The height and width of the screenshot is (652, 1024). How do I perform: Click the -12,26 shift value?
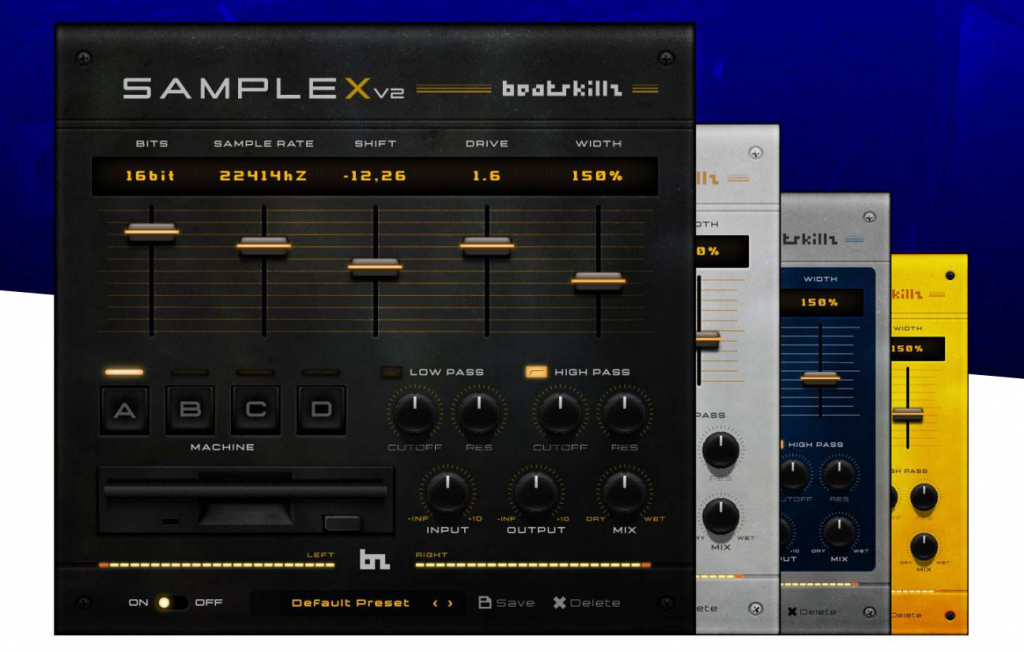pos(375,176)
